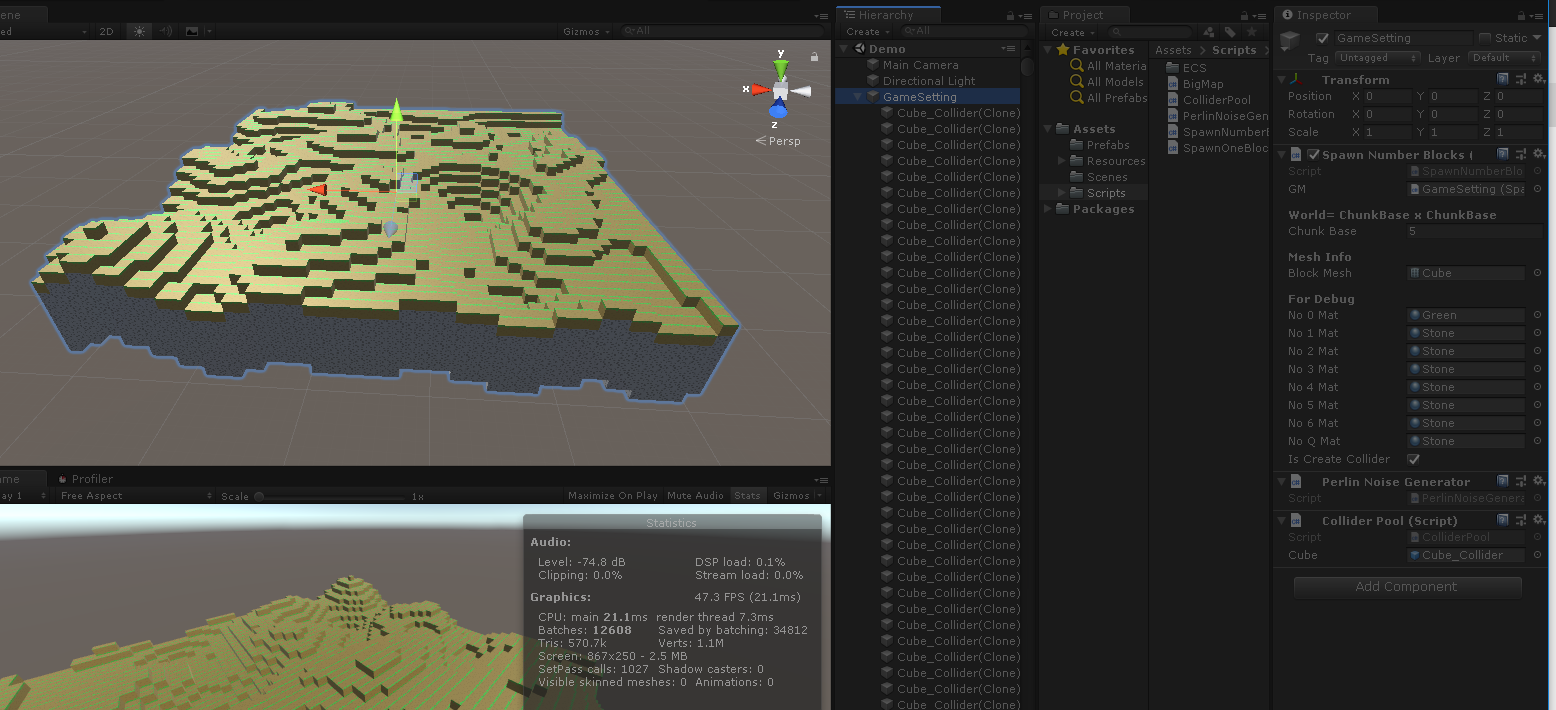This screenshot has height=710, width=1556.
Task: Click Search by Type icon in Project
Action: pos(1210,32)
